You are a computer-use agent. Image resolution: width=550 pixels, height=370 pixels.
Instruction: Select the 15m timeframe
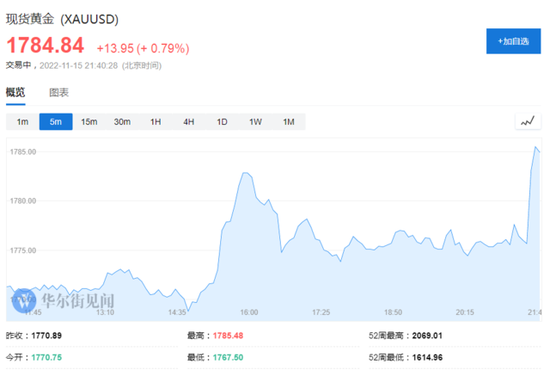[x=89, y=122]
